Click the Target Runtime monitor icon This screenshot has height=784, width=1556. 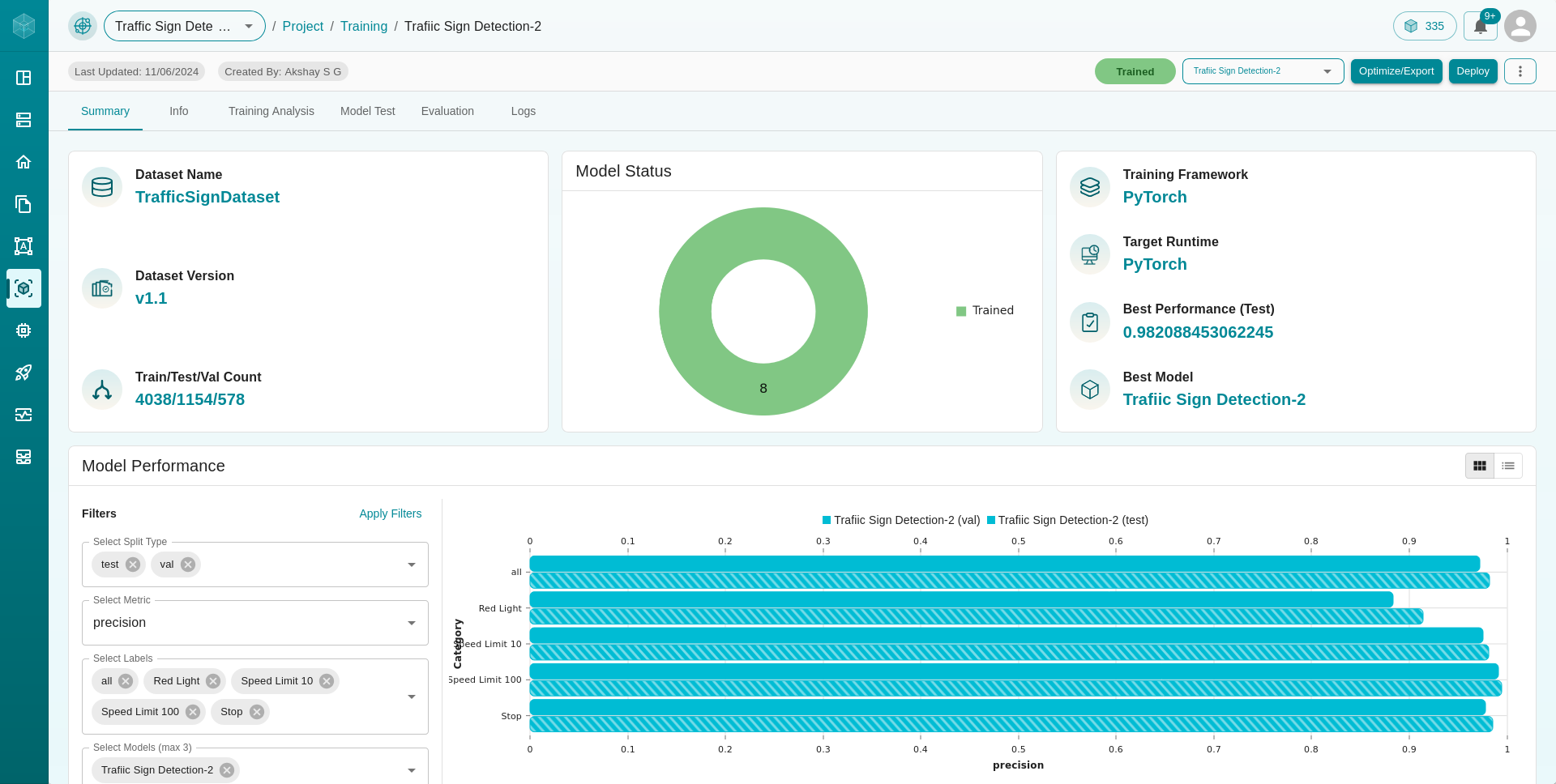[x=1090, y=254]
